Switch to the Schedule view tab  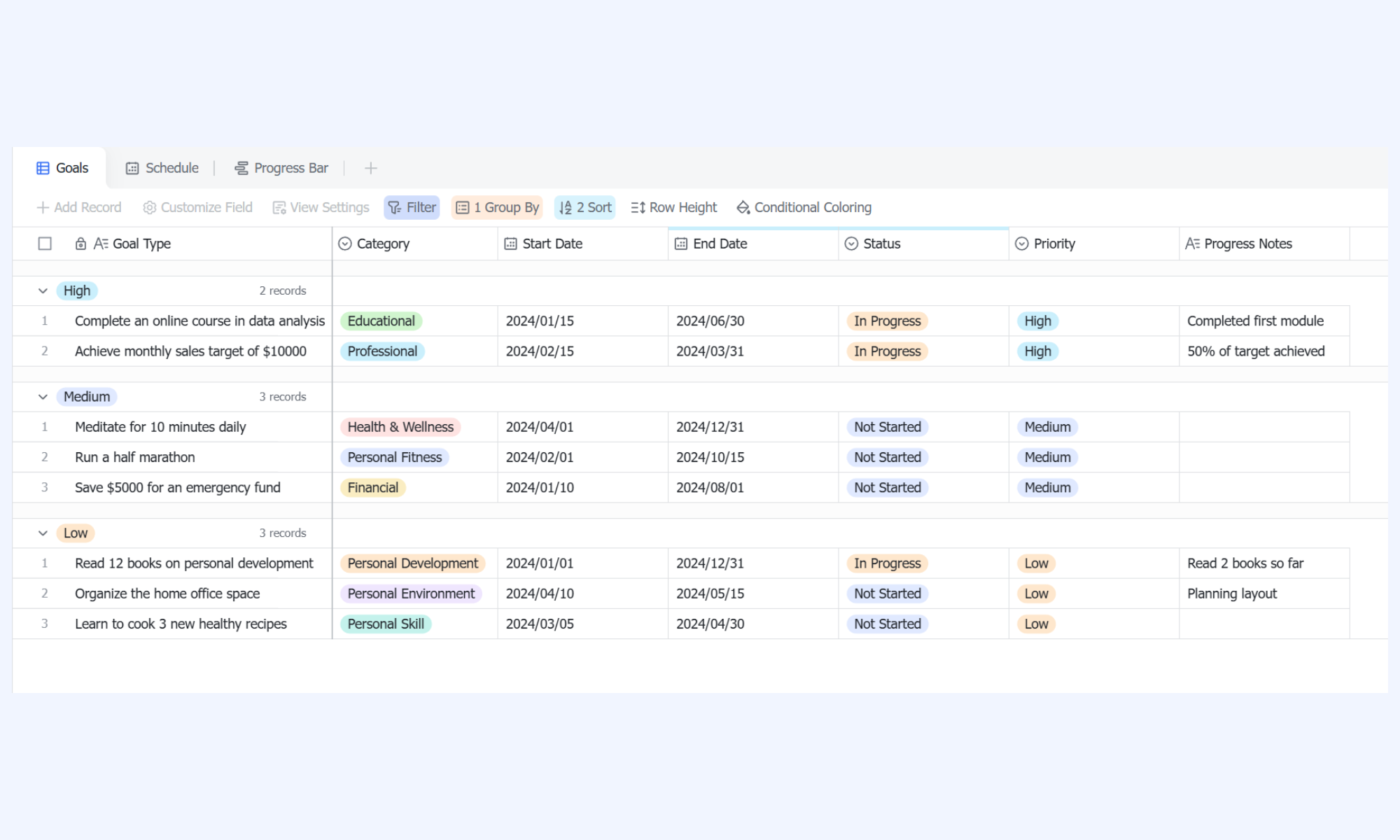(x=162, y=168)
